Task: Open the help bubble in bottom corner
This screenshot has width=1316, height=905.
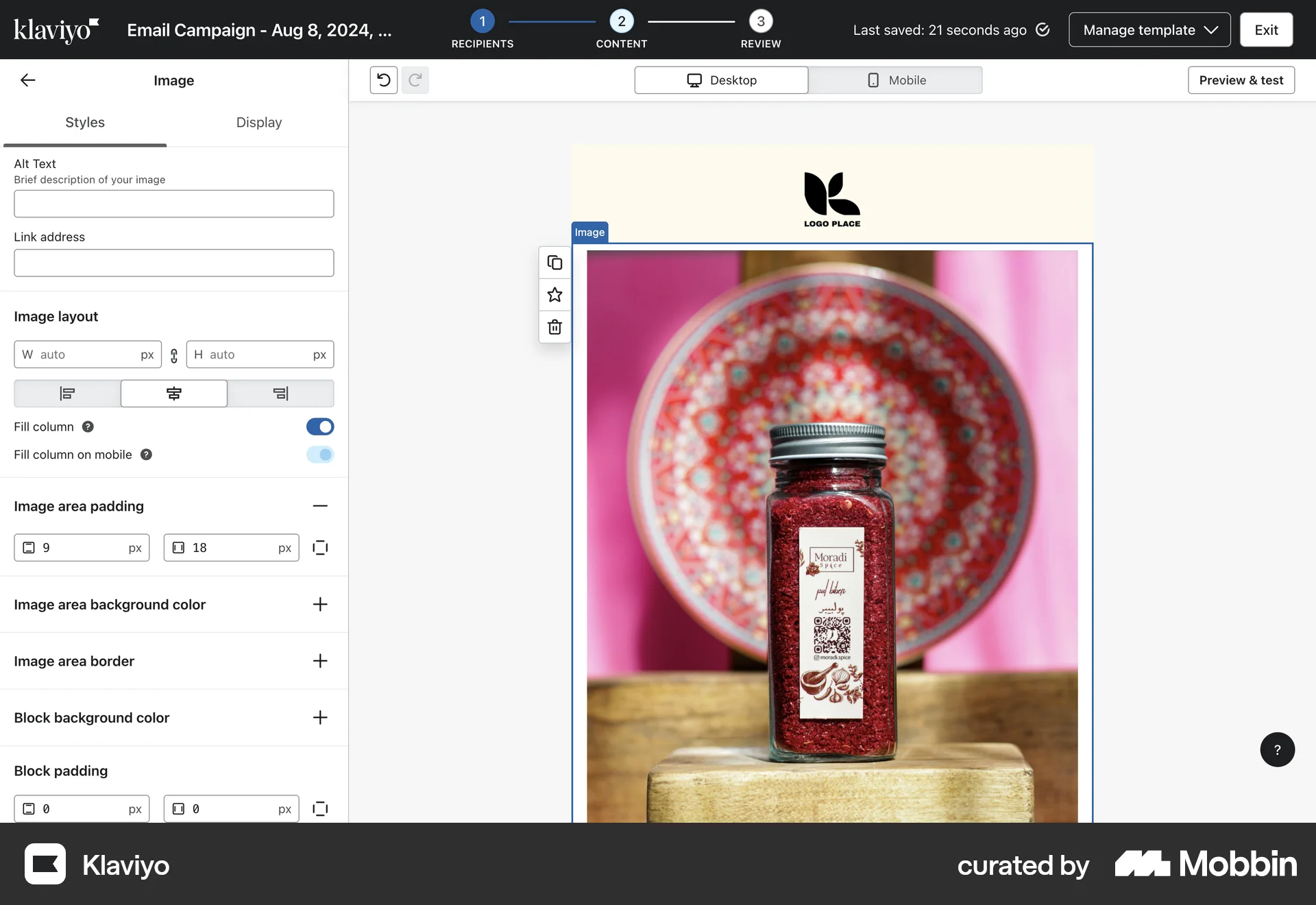Action: (x=1277, y=749)
